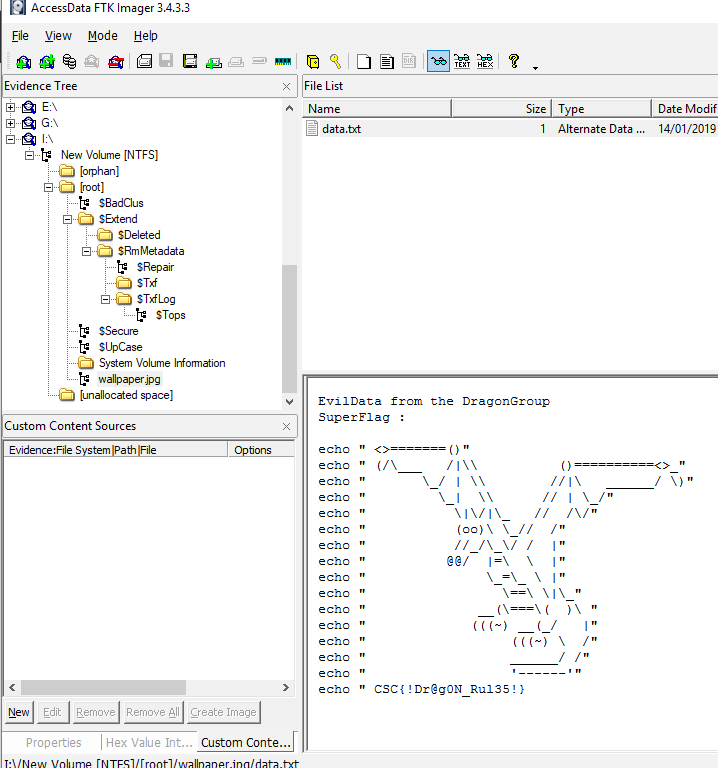Click the Remove button

click(96, 712)
